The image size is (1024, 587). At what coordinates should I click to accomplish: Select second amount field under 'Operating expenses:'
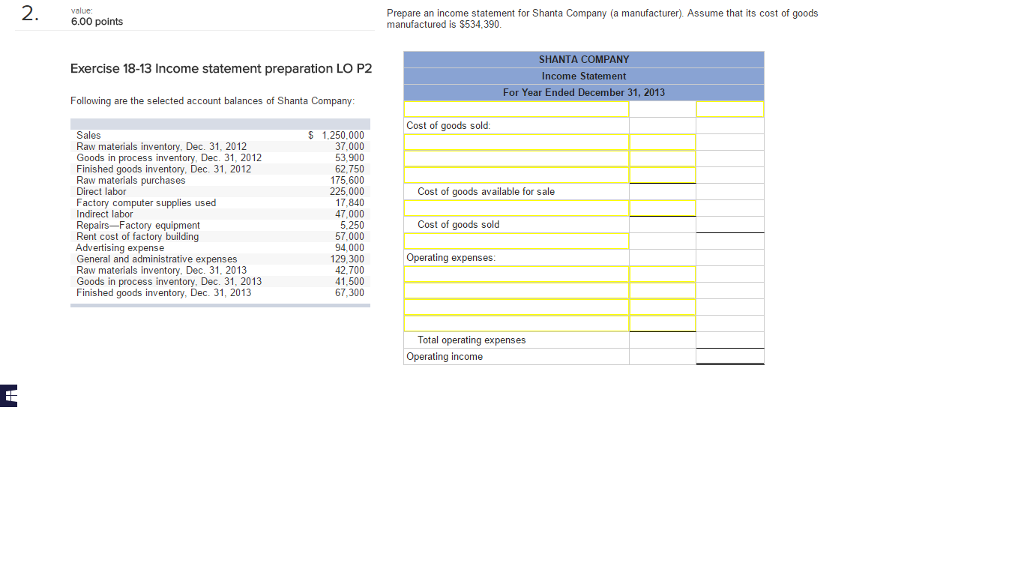pos(662,291)
